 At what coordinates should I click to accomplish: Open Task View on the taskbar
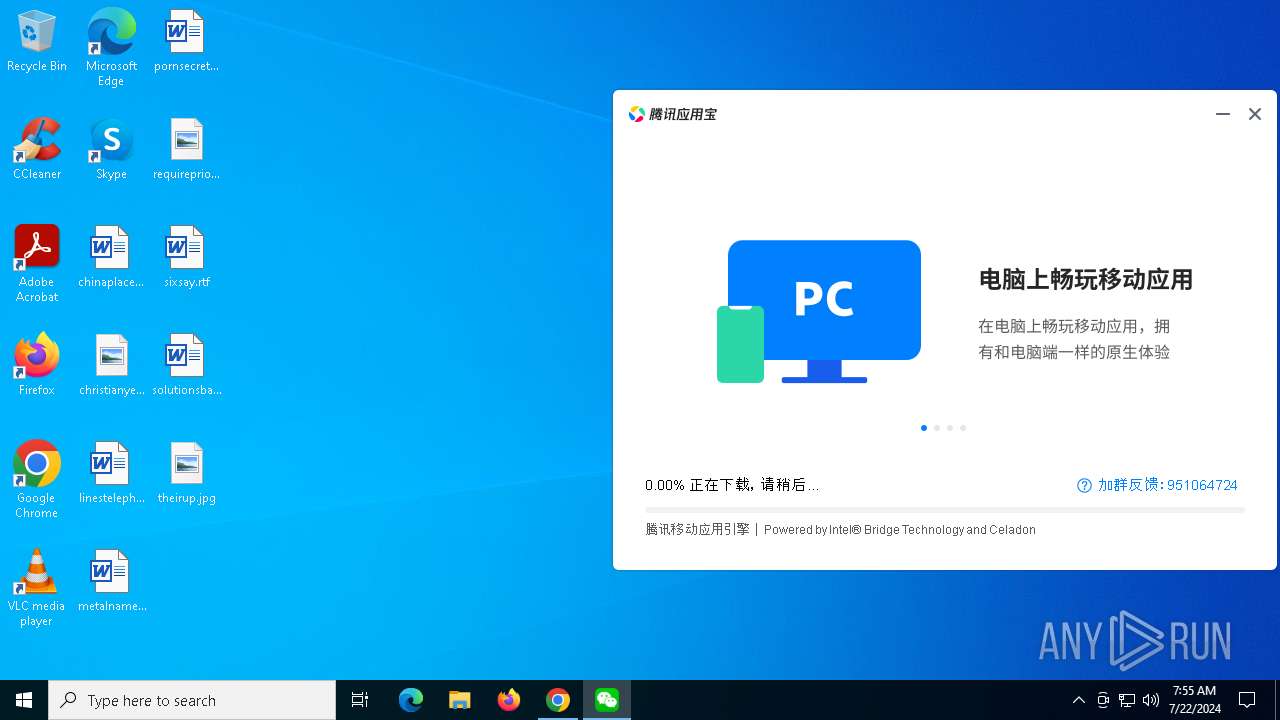point(360,700)
